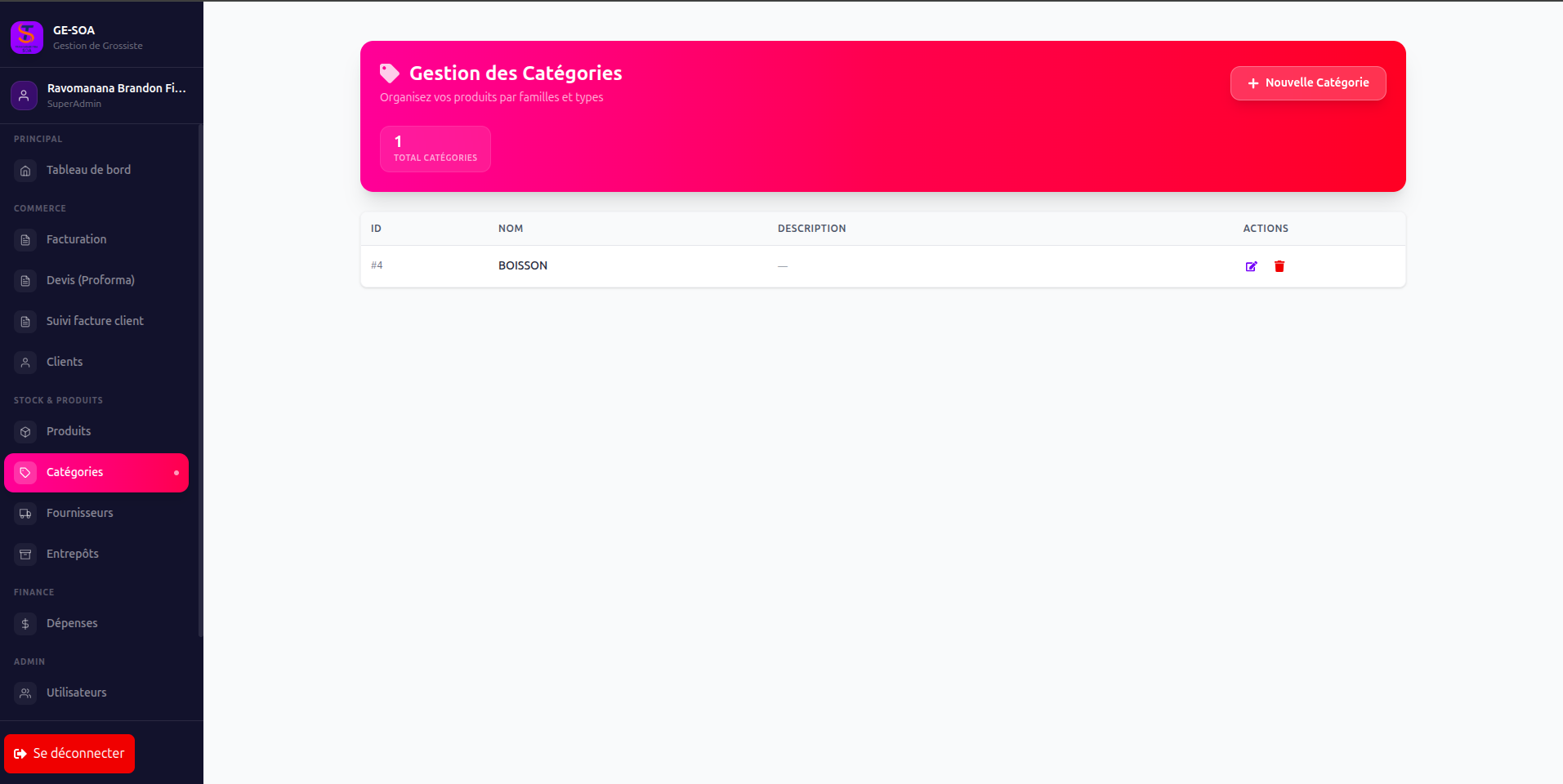Open Tableau de bord page
Screen dimensions: 1563x784
point(96,170)
